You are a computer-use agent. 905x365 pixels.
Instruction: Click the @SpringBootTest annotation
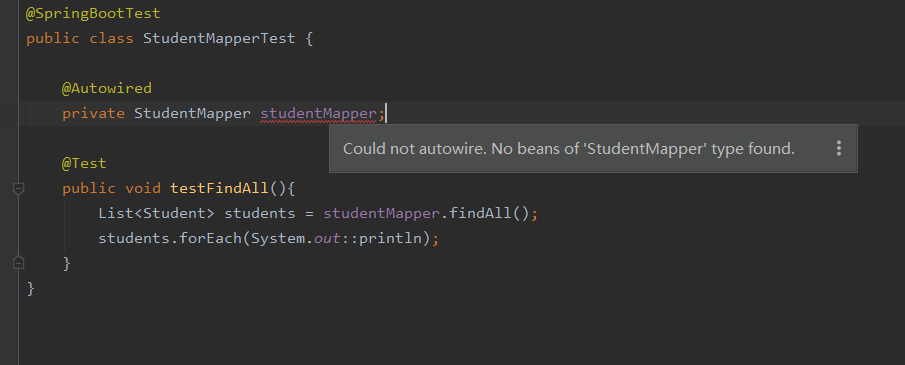click(x=94, y=13)
